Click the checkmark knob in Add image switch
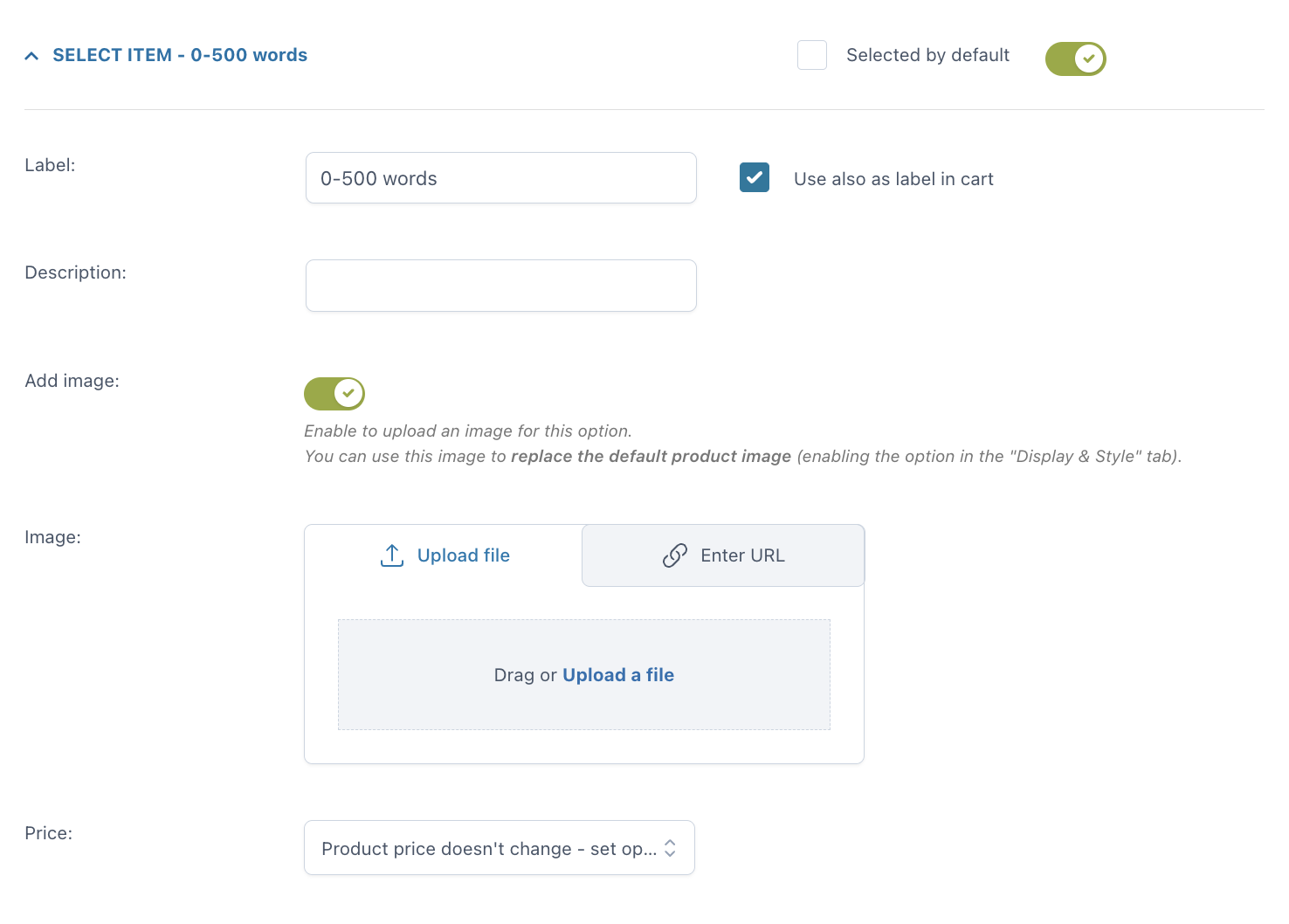This screenshot has width=1289, height=924. [348, 394]
